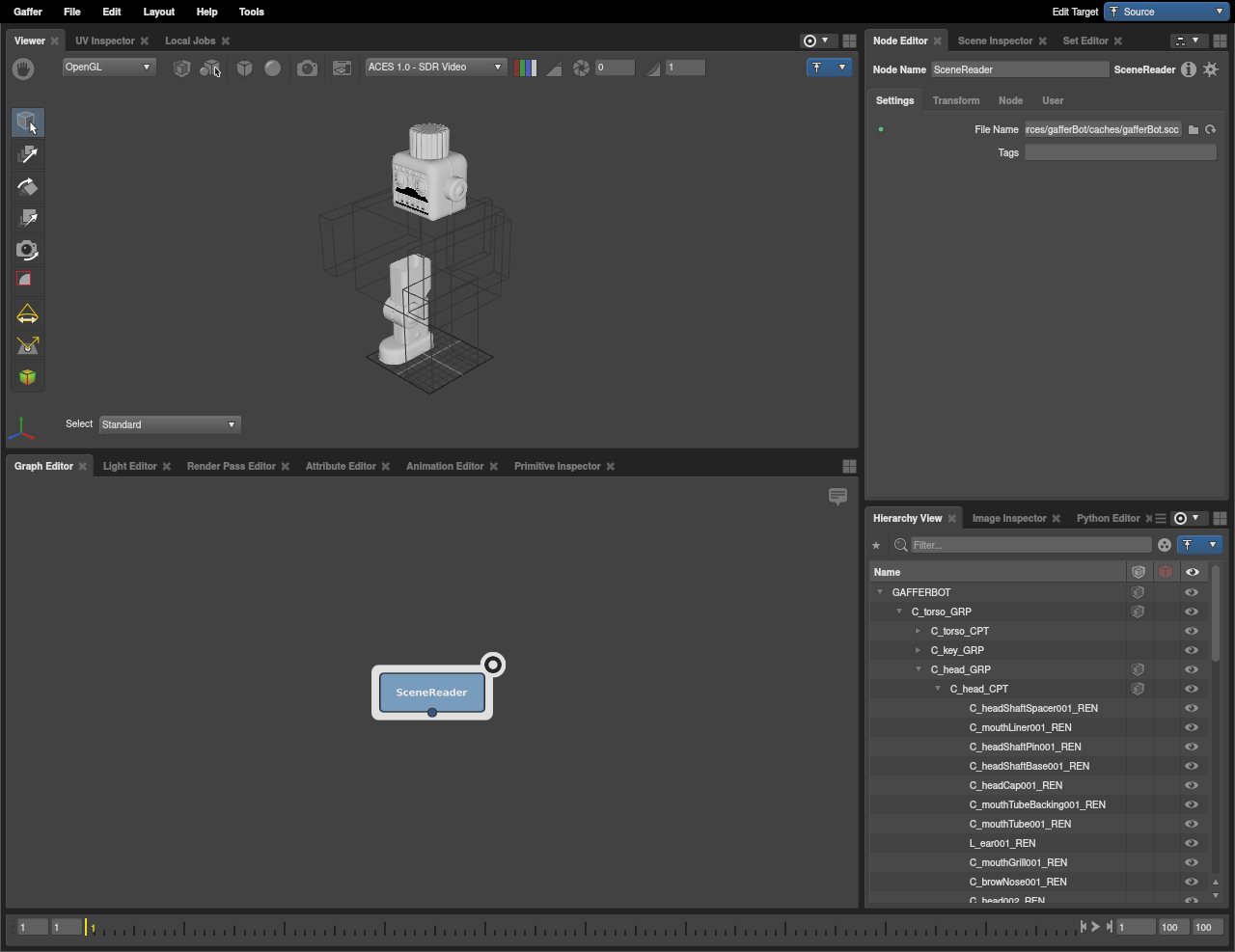Click the reload icon beside File Name
The height and width of the screenshot is (952, 1235).
(1211, 129)
